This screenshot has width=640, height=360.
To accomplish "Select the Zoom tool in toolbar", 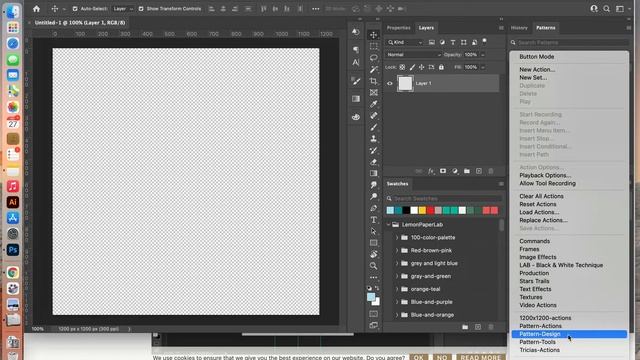I will 373,266.
